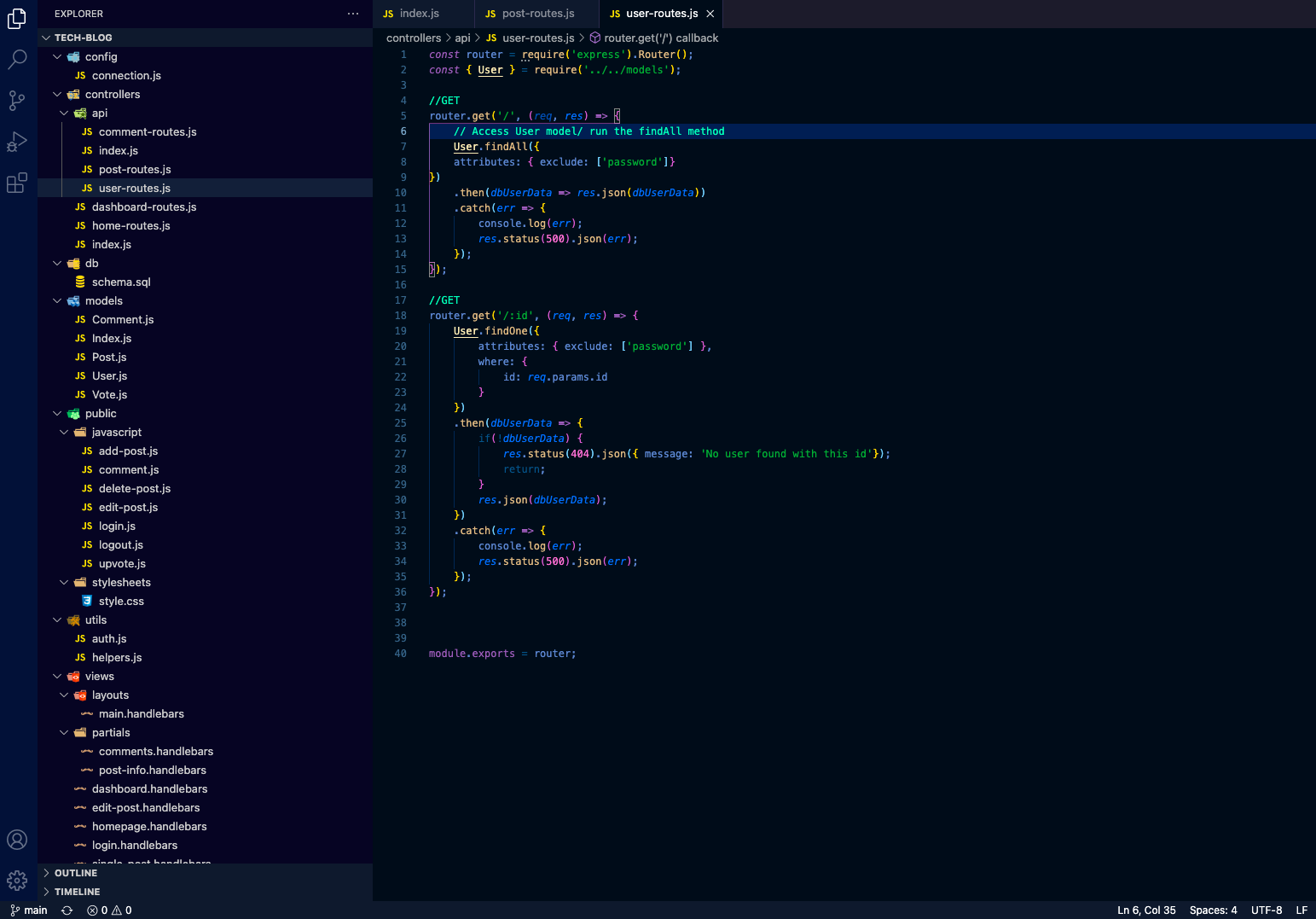Open comment-routes.js file
1316x919 pixels.
click(x=205, y=131)
